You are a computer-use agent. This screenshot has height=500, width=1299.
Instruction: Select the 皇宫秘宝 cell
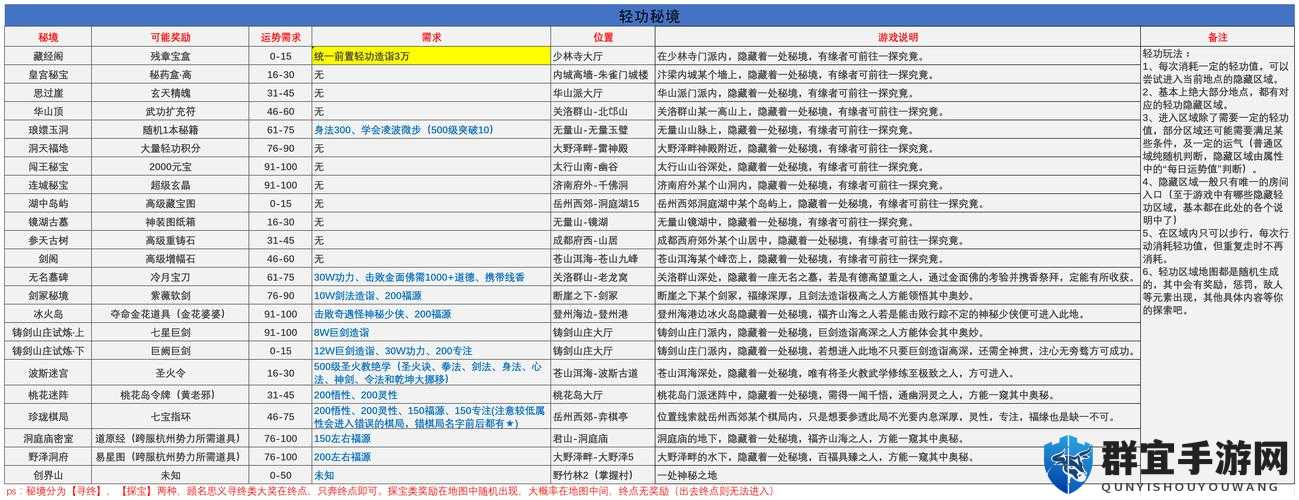point(49,74)
